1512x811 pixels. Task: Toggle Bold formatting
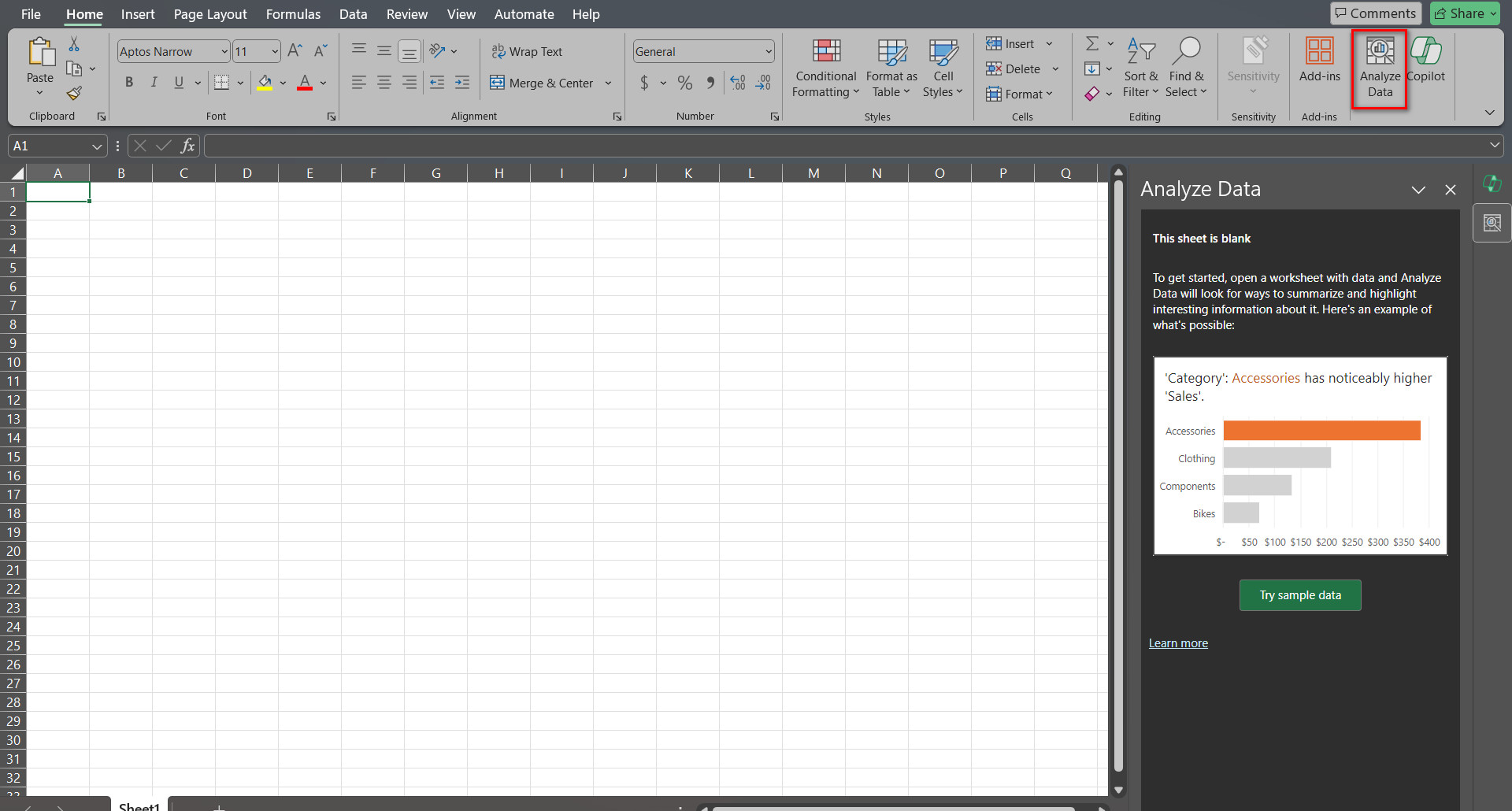pos(129,83)
